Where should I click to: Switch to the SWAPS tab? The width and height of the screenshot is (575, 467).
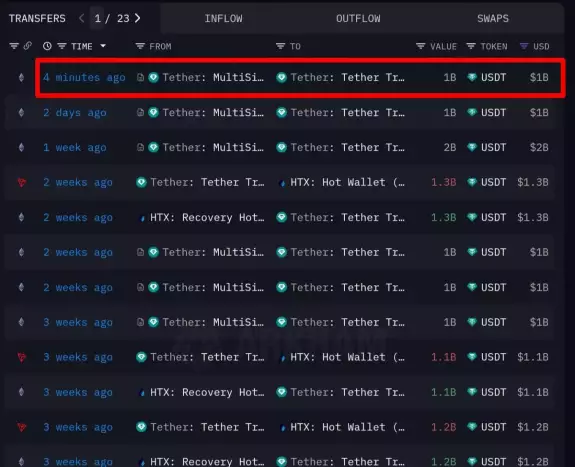point(493,19)
